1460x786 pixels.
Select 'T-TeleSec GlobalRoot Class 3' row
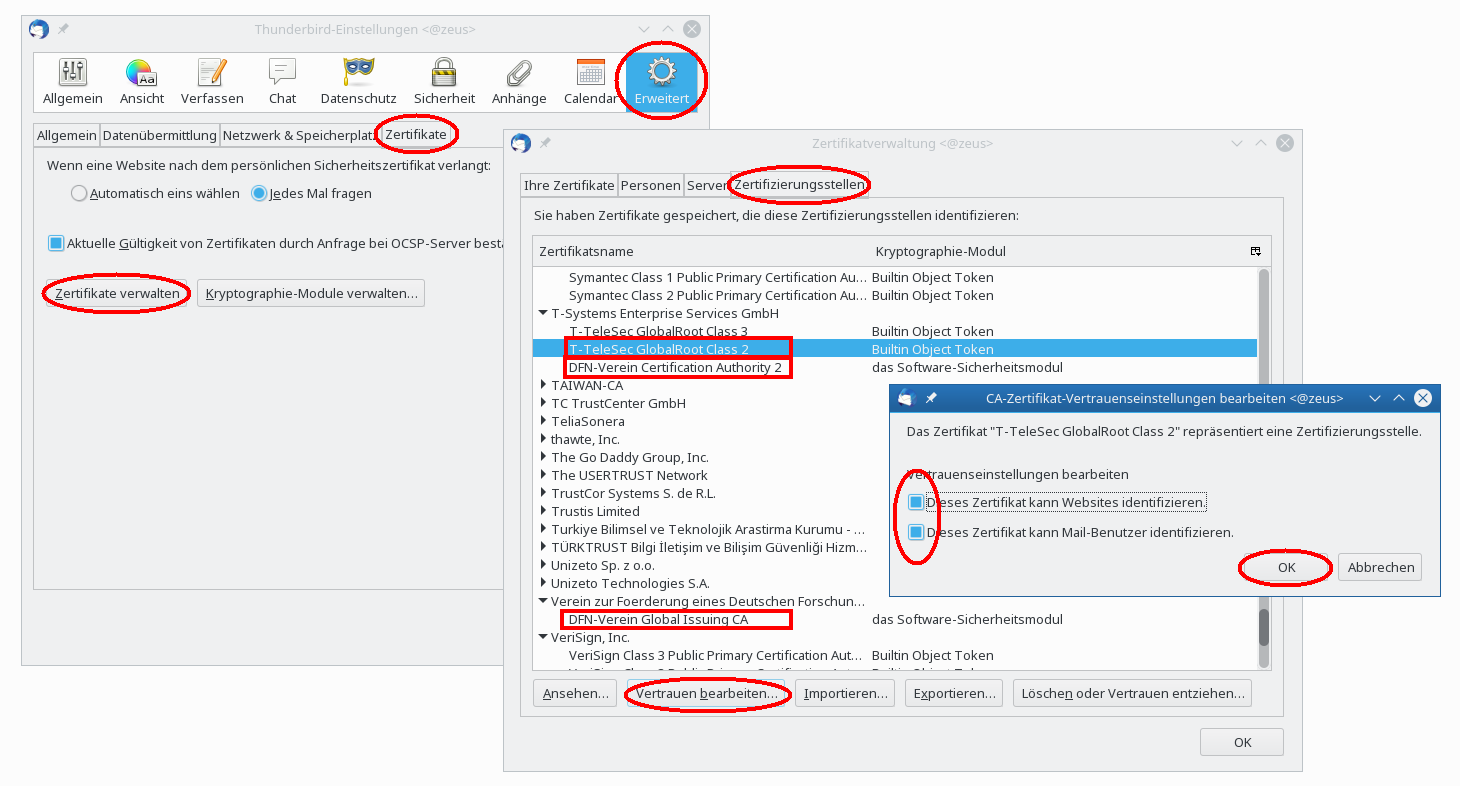(x=895, y=331)
